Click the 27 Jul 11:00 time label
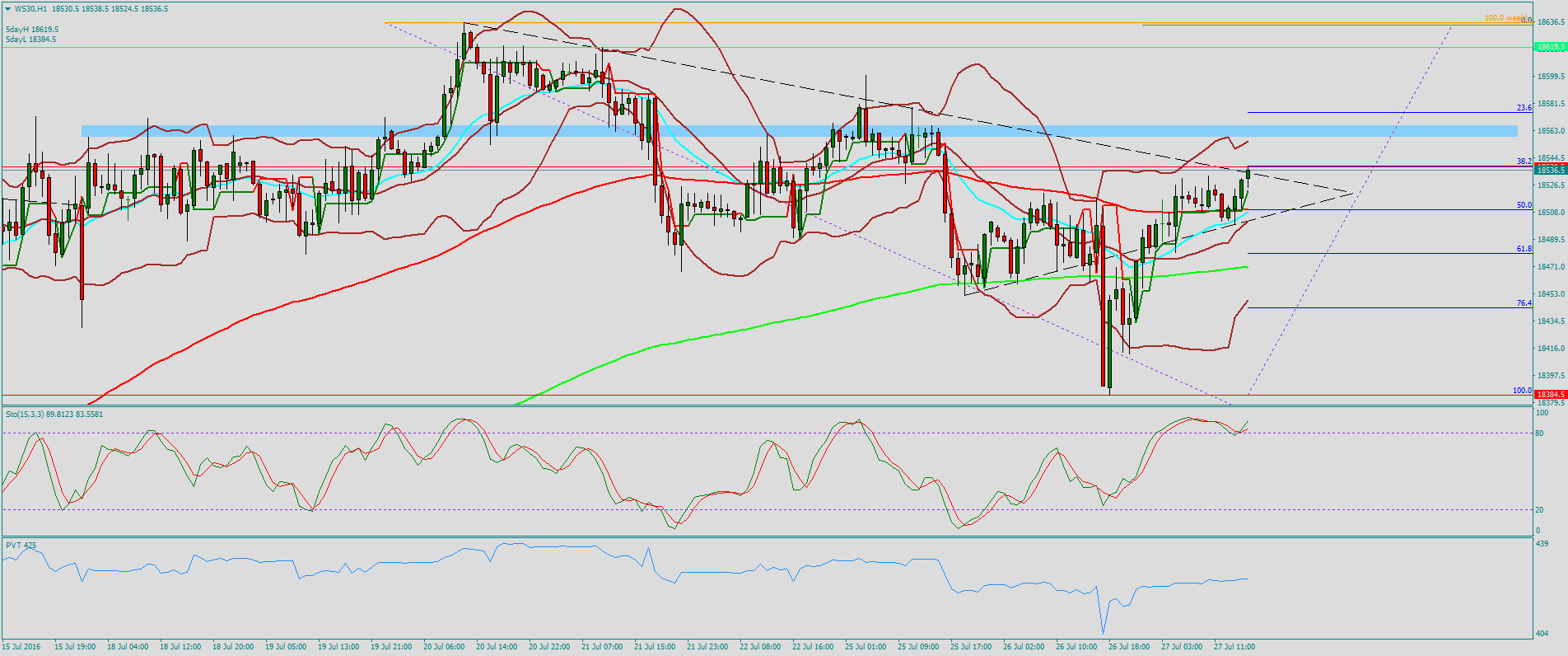The image size is (1568, 656). click(1234, 647)
